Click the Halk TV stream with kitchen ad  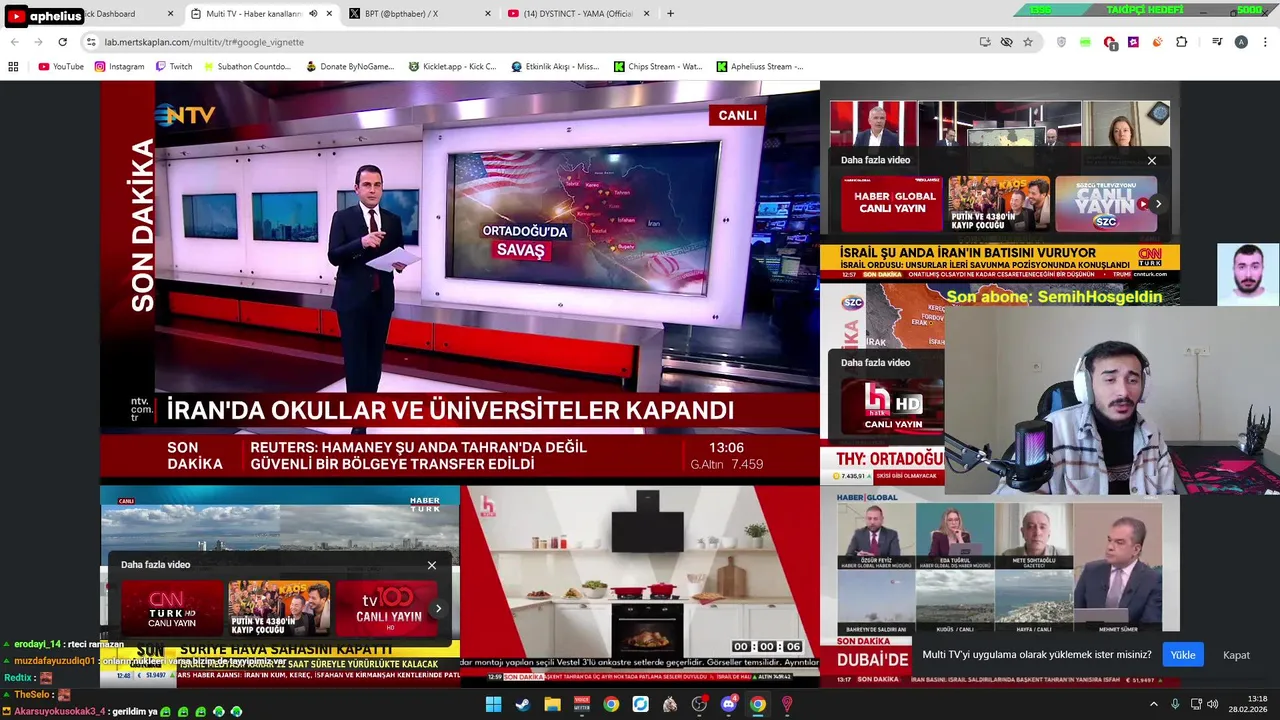click(x=640, y=585)
